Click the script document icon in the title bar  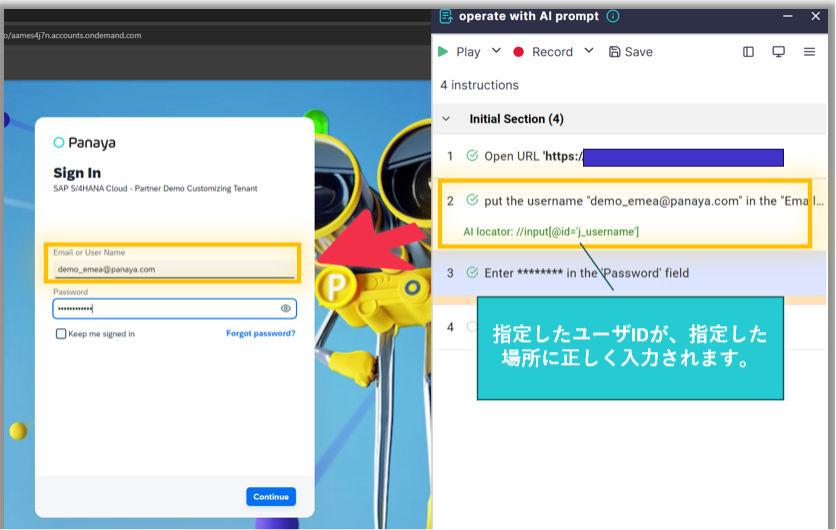(446, 17)
